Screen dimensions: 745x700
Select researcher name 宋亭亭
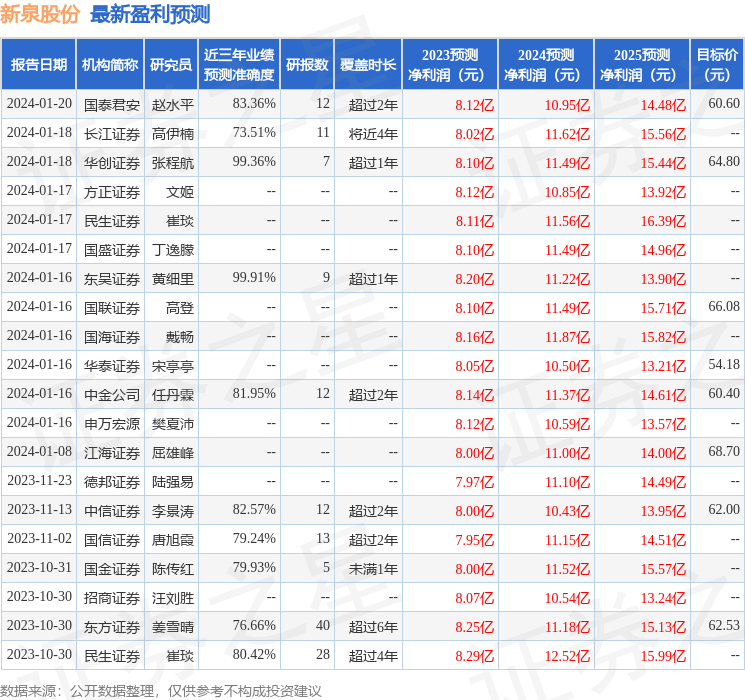[173, 366]
